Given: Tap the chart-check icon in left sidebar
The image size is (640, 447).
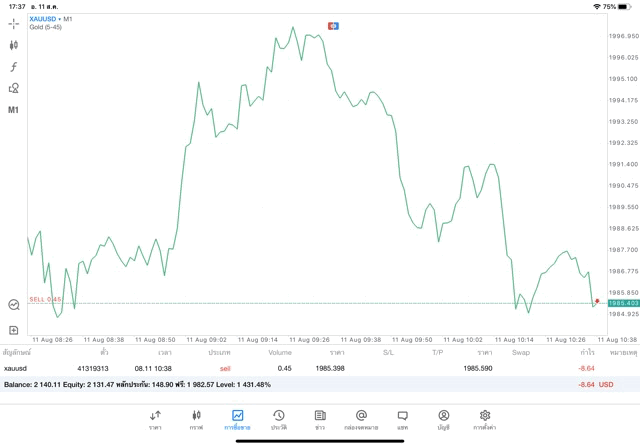Looking at the screenshot, I should click(14, 305).
